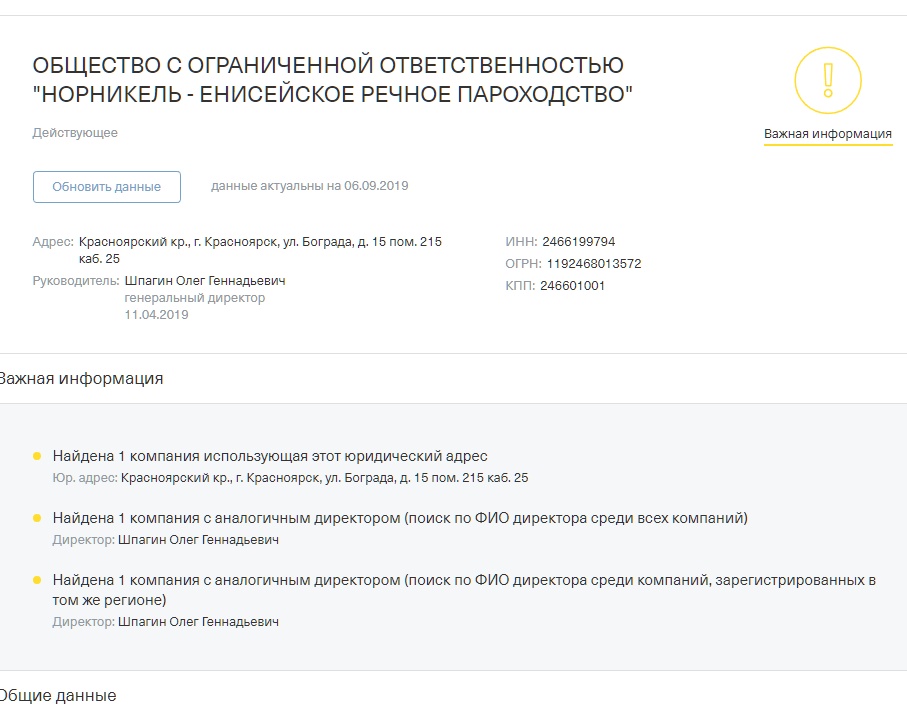Select the ИНН value 2466199794
This screenshot has height=714, width=907.
(578, 241)
